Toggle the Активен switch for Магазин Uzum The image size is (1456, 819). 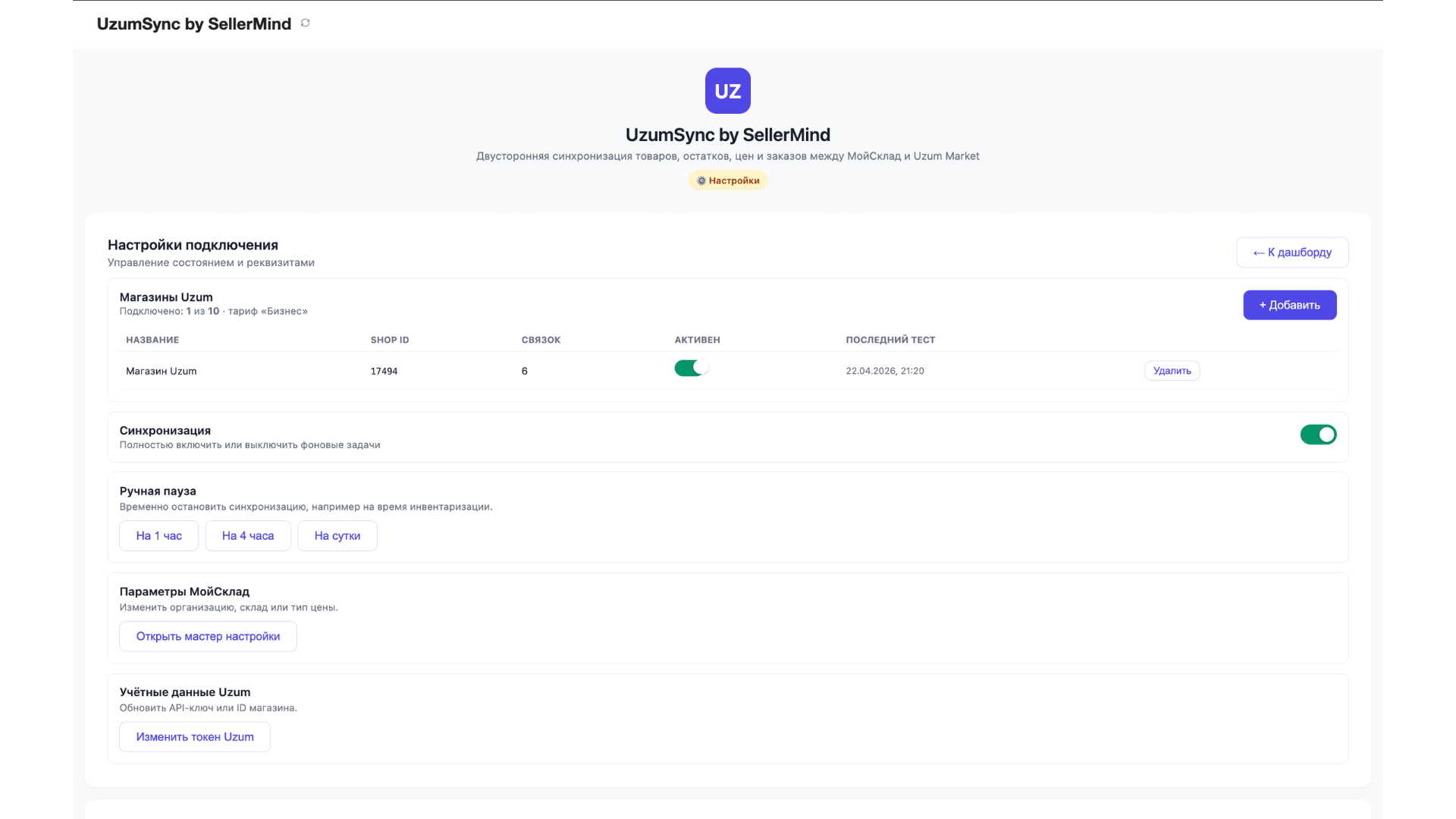point(692,368)
